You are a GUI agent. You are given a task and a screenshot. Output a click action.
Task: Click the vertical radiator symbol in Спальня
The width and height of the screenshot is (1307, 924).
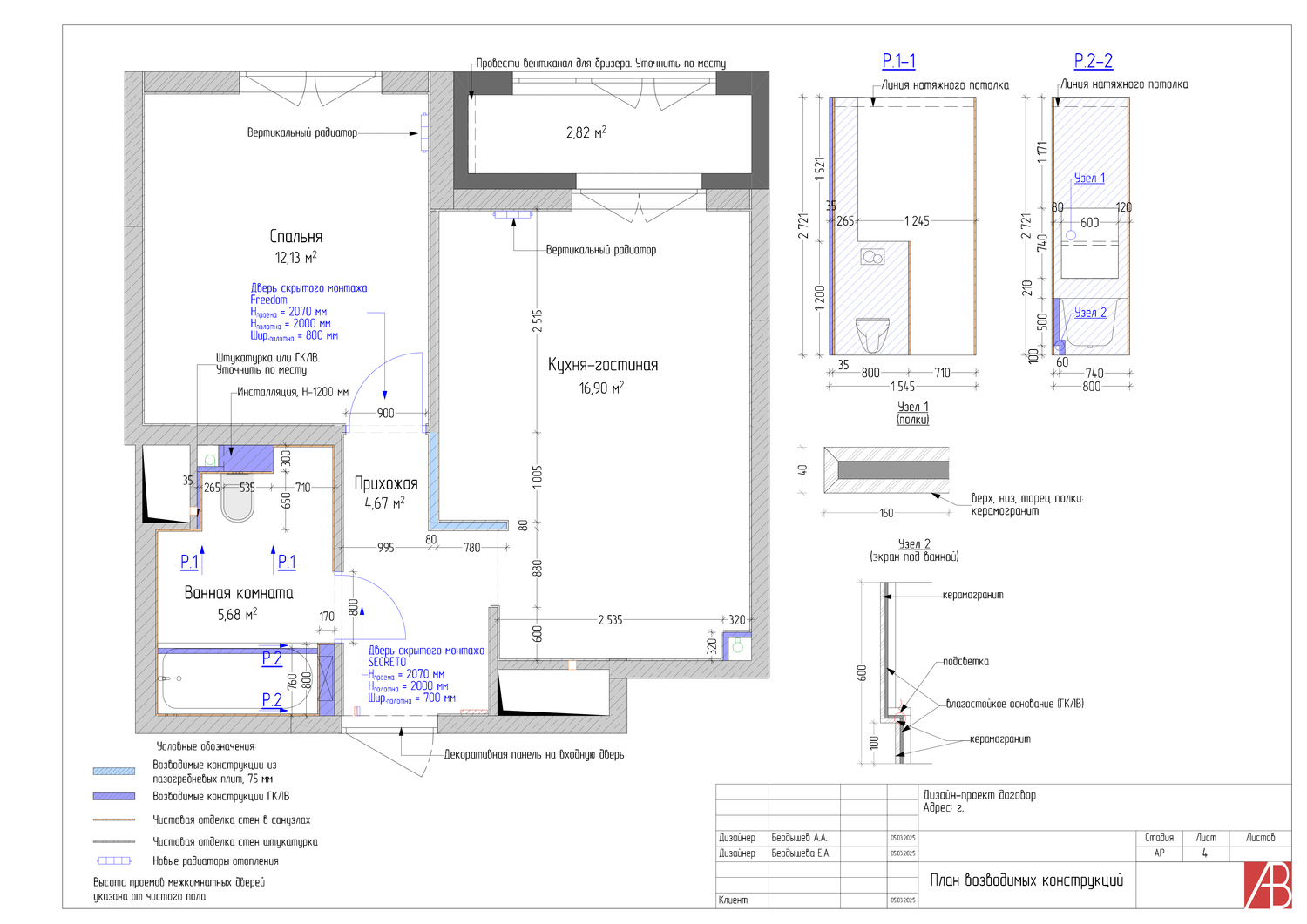tap(424, 132)
